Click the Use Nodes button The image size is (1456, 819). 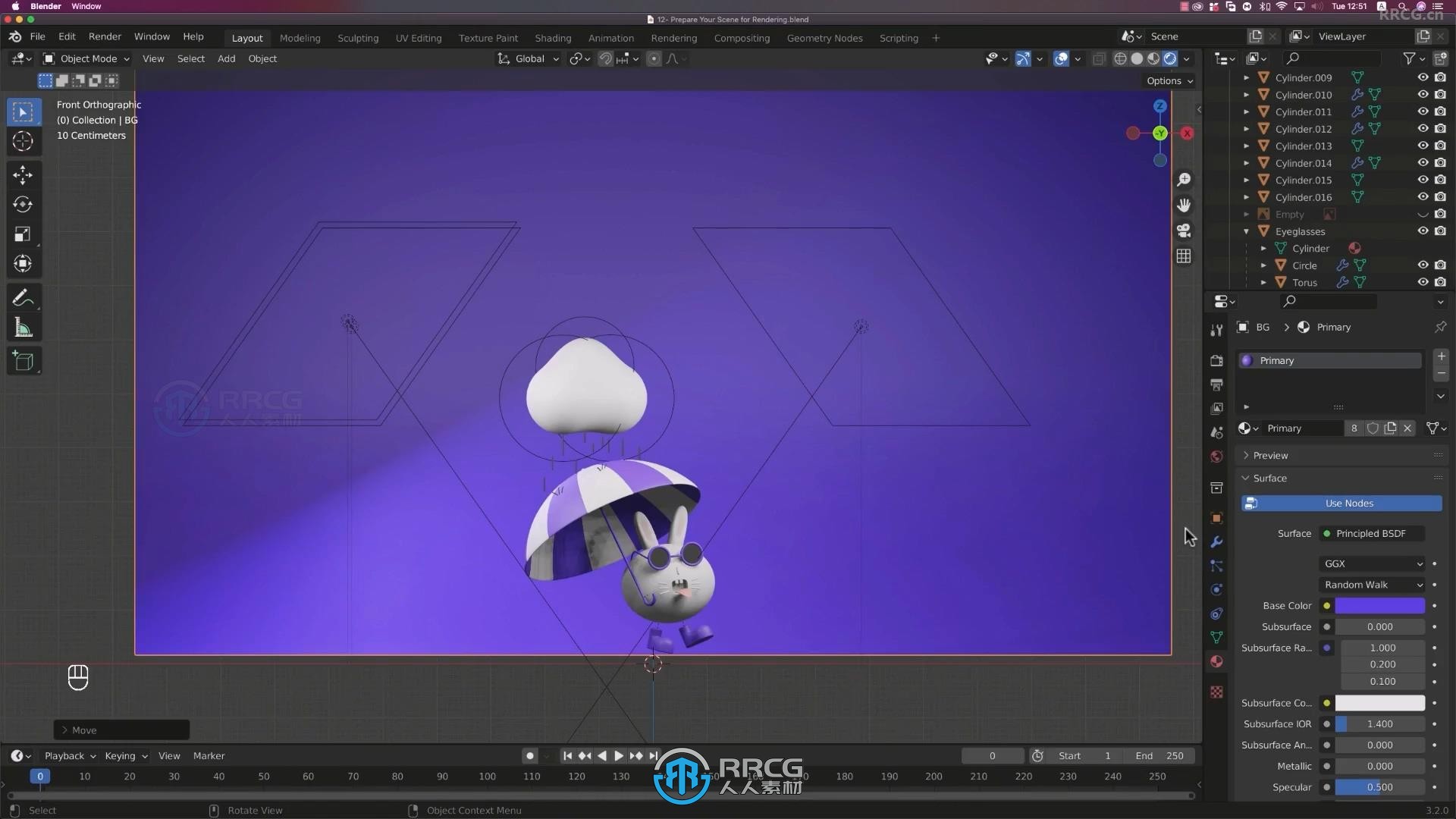coord(1348,503)
